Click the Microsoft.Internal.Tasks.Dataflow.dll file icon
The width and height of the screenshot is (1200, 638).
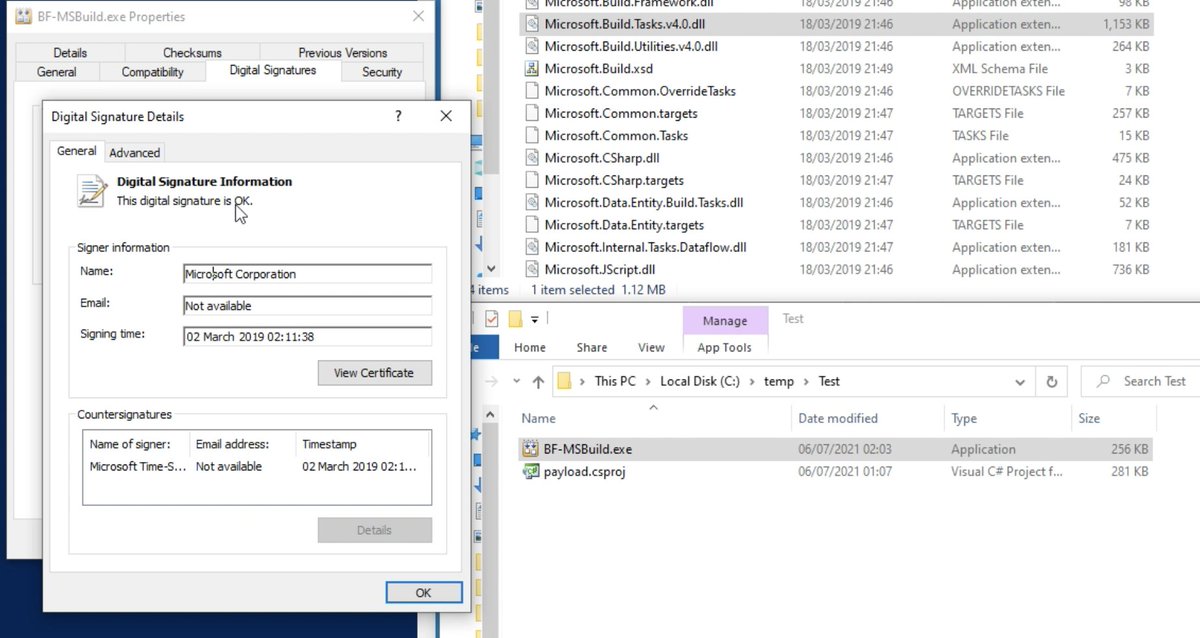(532, 247)
